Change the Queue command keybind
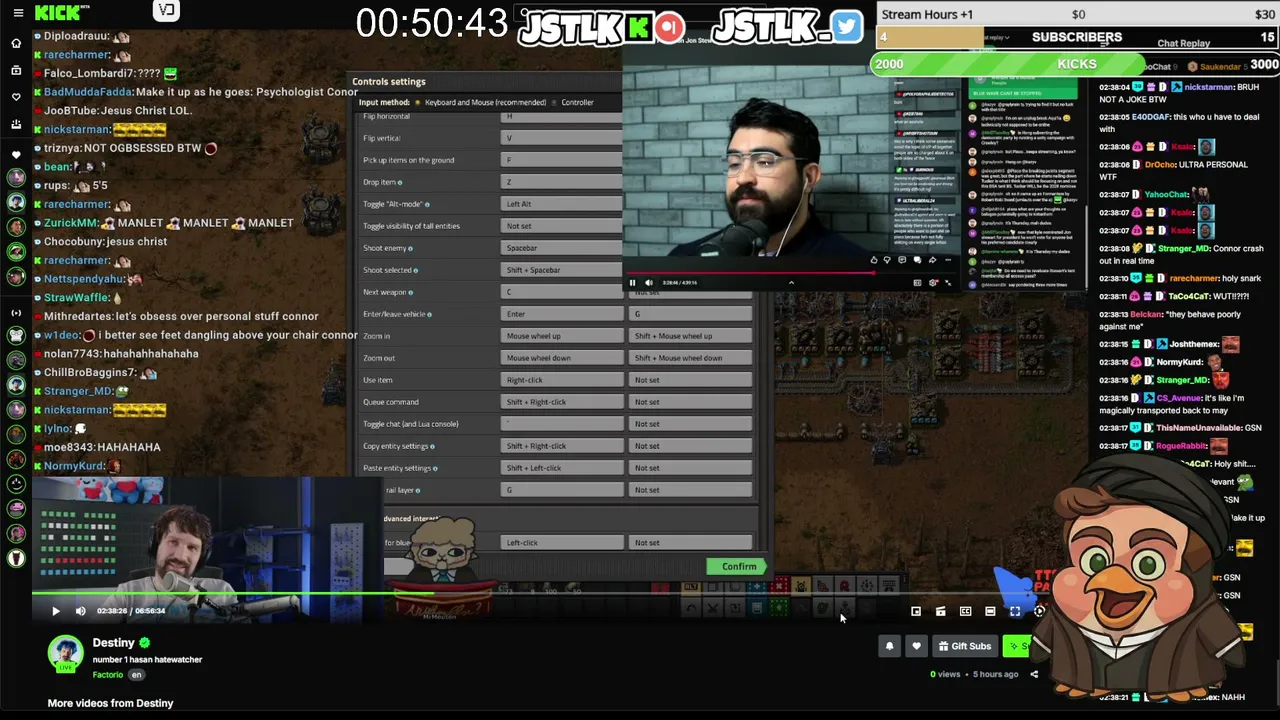The image size is (1280, 720). click(x=561, y=402)
